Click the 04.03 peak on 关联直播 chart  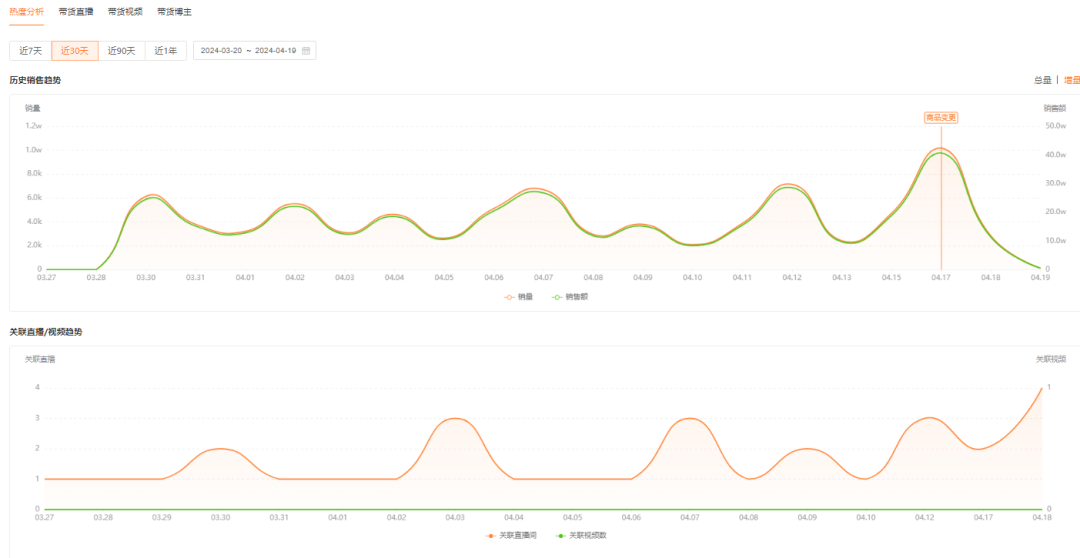coord(455,418)
